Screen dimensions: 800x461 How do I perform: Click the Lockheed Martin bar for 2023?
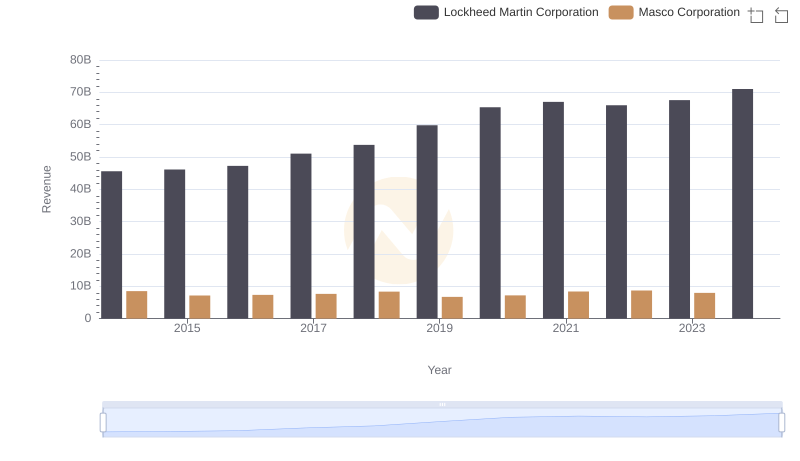680,209
